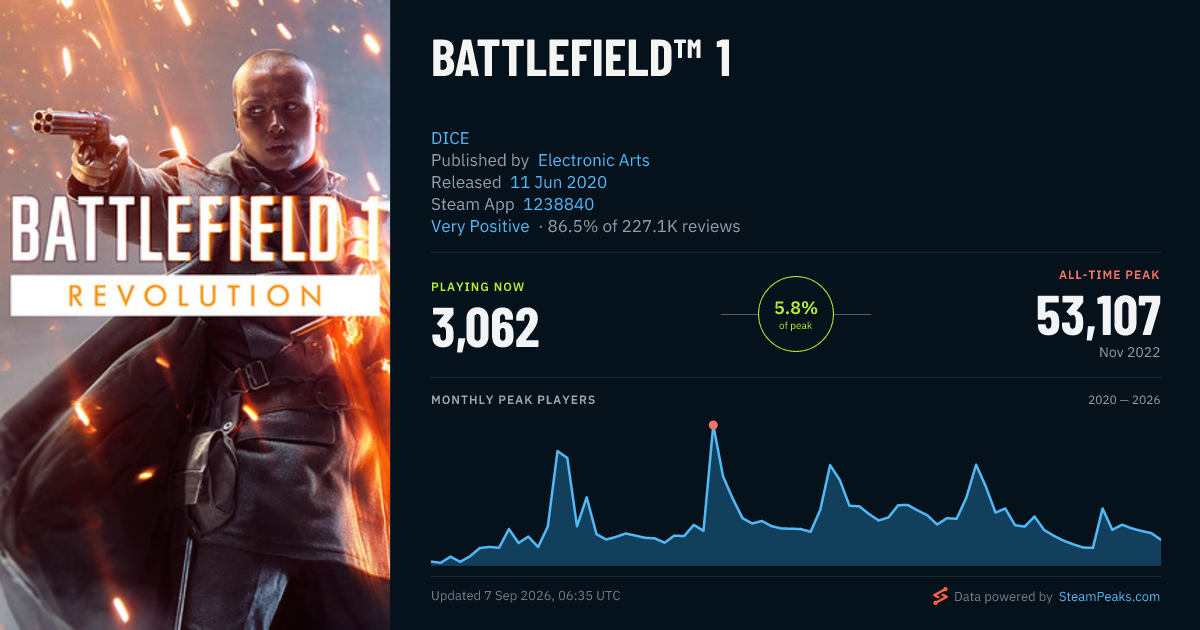This screenshot has width=1200, height=630.
Task: Click the DICE developer link
Action: pyautogui.click(x=450, y=138)
